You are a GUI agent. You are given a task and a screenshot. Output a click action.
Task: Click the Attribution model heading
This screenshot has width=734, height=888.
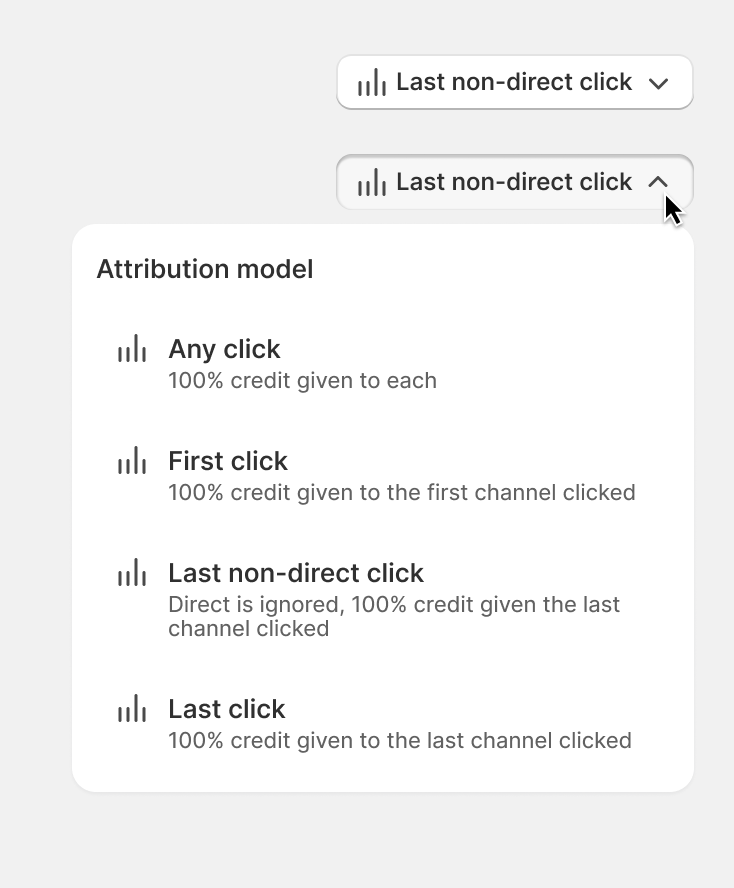click(x=204, y=269)
